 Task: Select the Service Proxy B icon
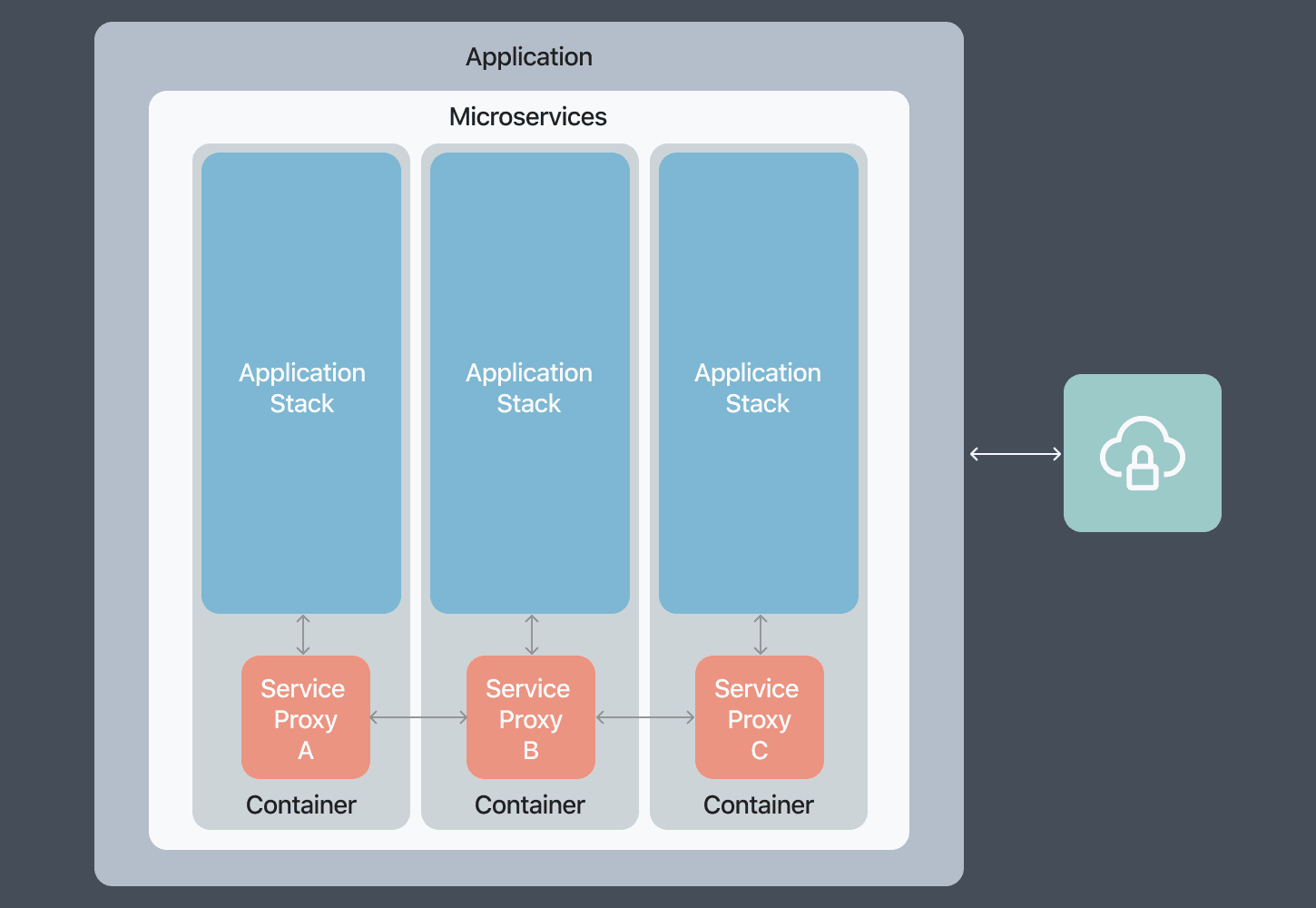click(x=530, y=717)
